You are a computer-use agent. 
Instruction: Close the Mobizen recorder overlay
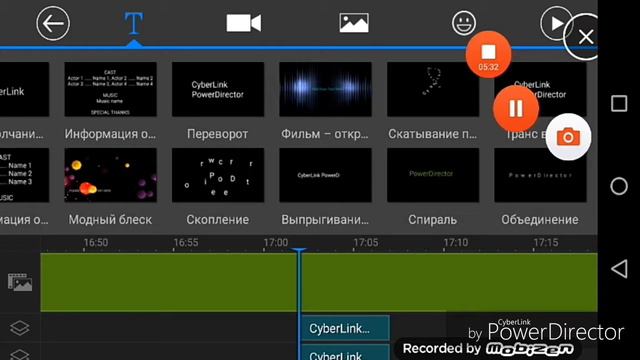click(x=585, y=37)
